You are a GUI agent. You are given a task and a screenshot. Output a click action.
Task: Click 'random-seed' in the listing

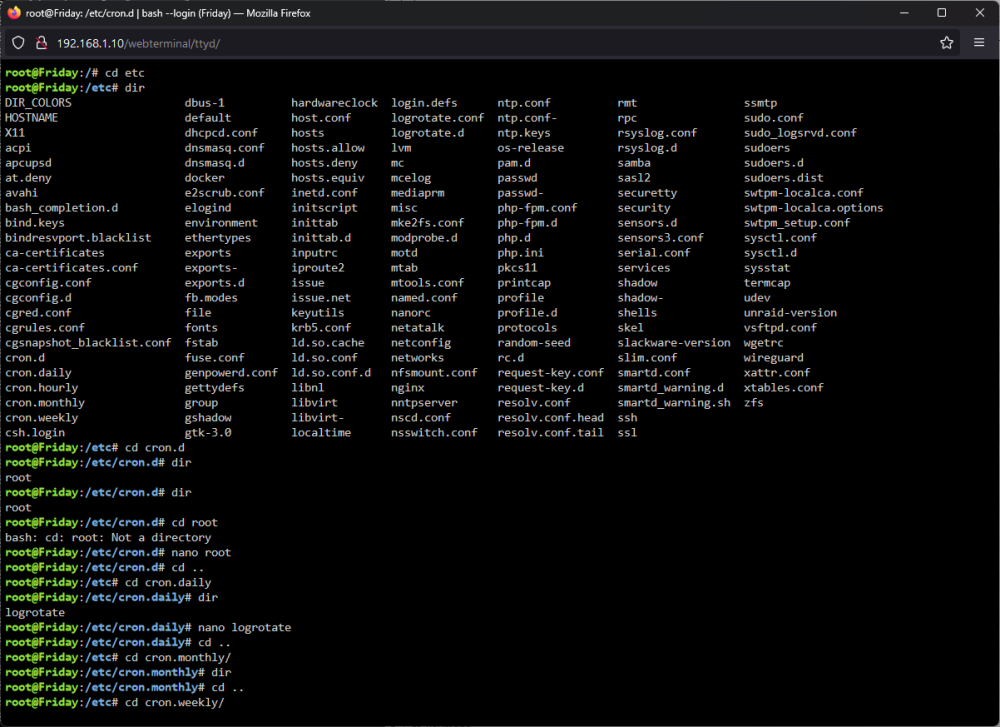(x=534, y=342)
